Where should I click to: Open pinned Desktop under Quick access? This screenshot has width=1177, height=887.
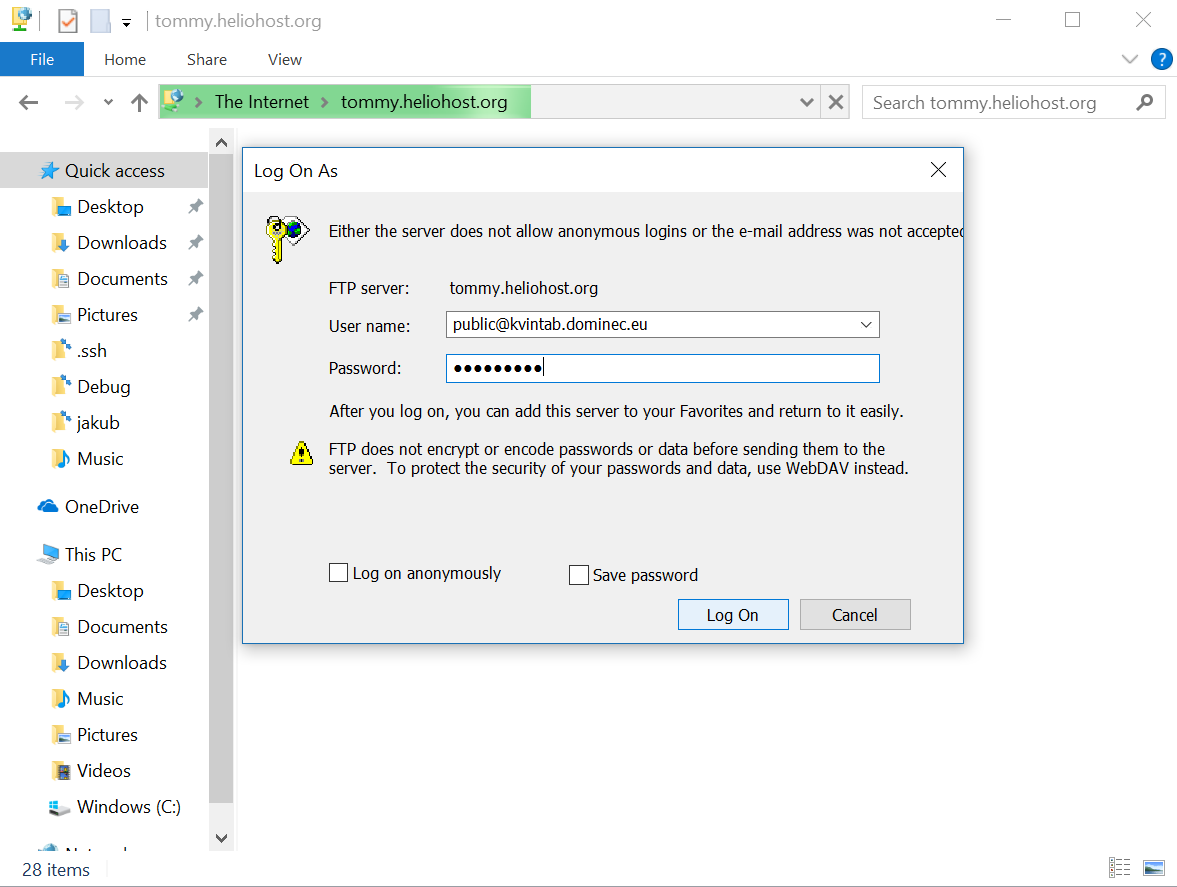pos(110,206)
